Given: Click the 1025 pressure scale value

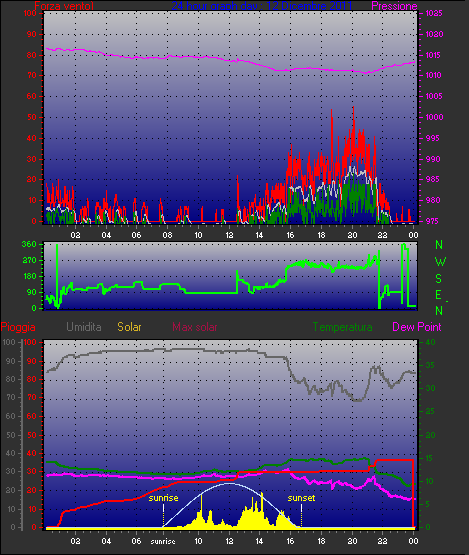Looking at the screenshot, I should (434, 13).
